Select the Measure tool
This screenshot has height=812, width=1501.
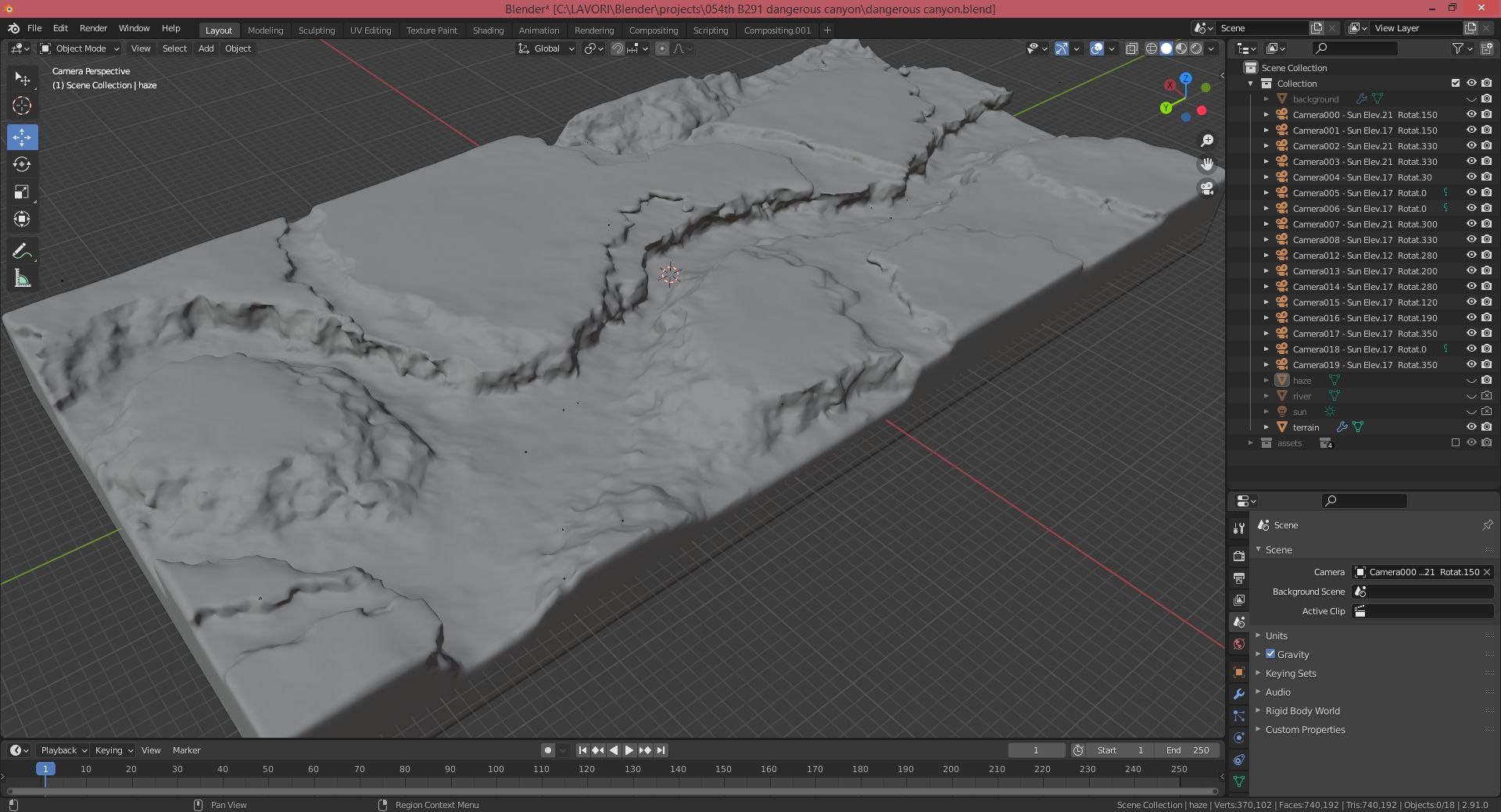point(22,278)
